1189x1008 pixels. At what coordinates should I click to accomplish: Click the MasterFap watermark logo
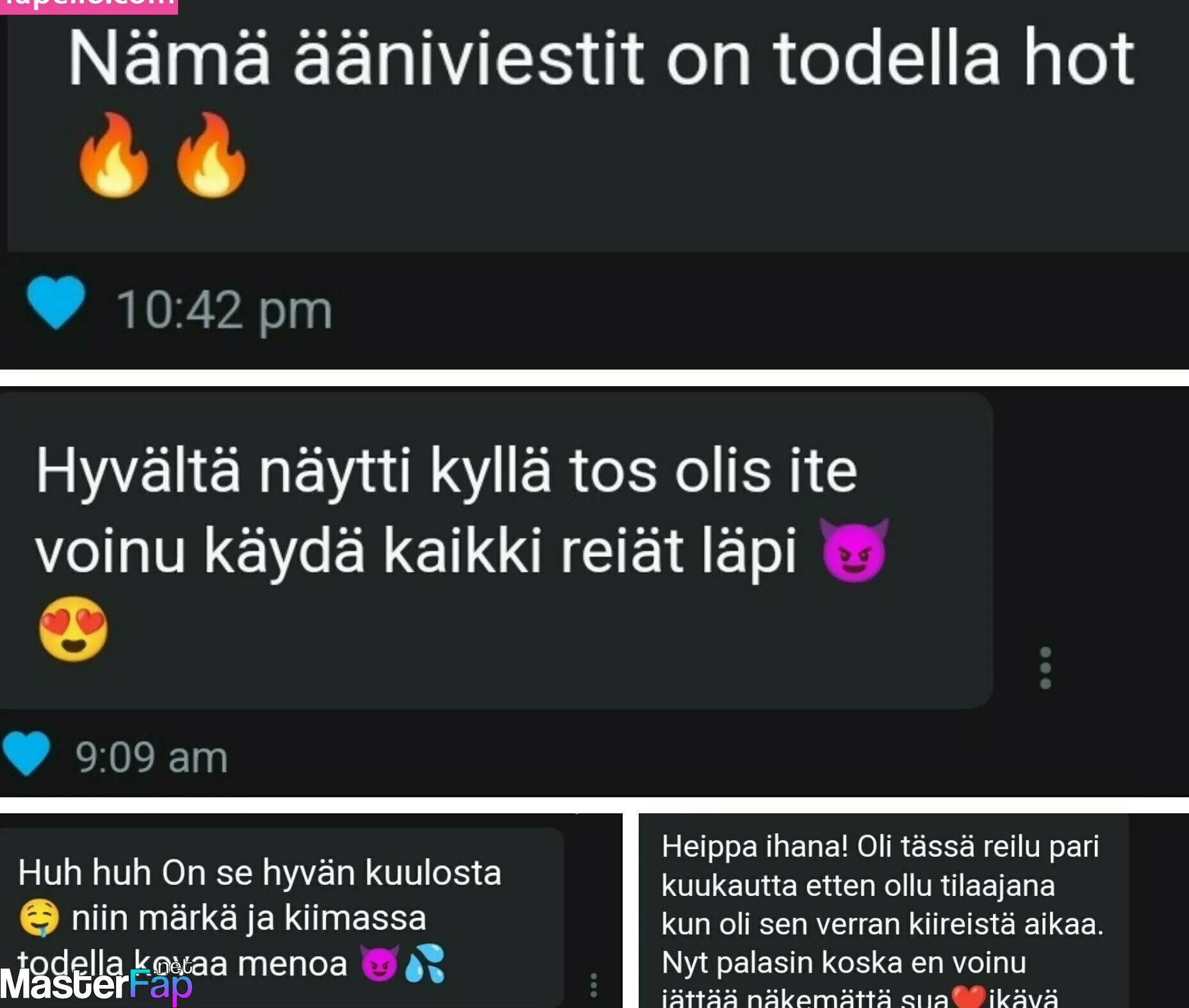tap(96, 983)
